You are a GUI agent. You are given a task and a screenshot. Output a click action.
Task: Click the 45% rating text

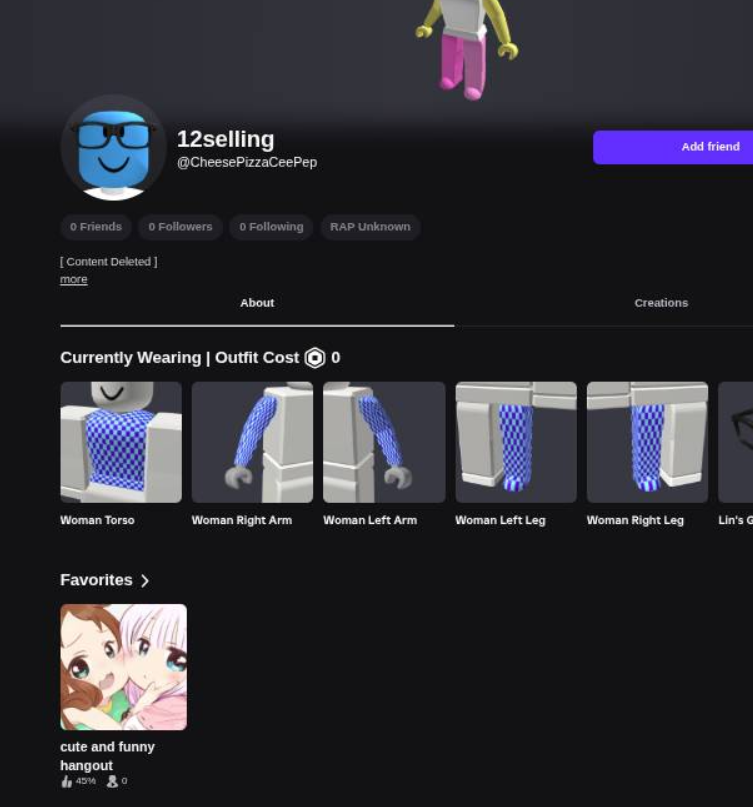(x=85, y=781)
